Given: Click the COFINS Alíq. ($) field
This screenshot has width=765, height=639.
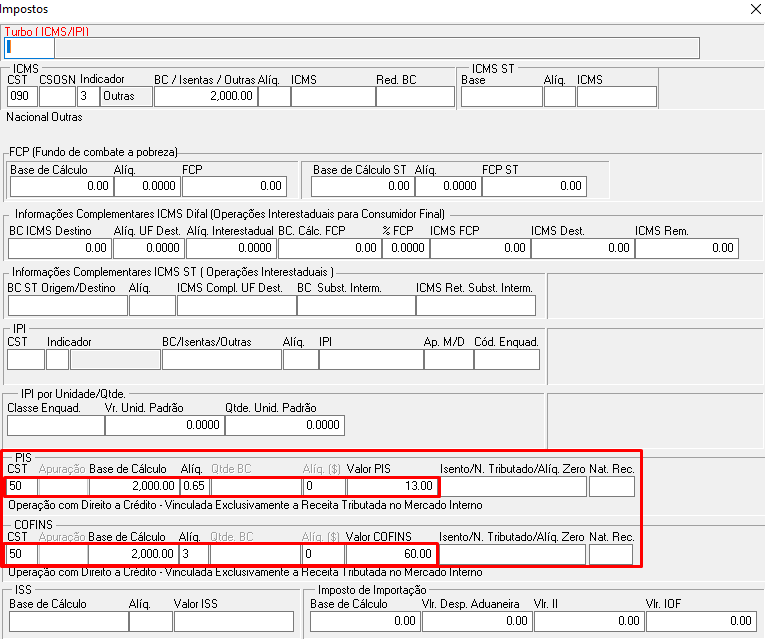Looking at the screenshot, I should tap(323, 554).
